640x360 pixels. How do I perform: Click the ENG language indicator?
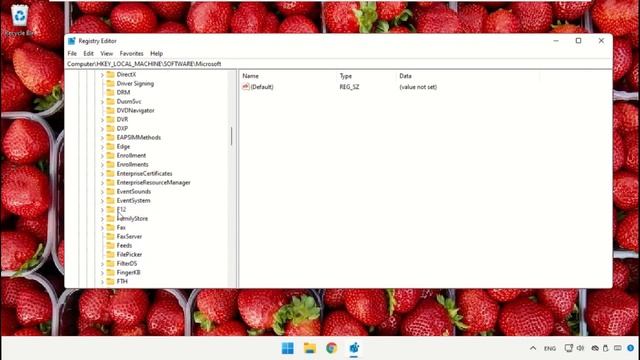tap(550, 349)
